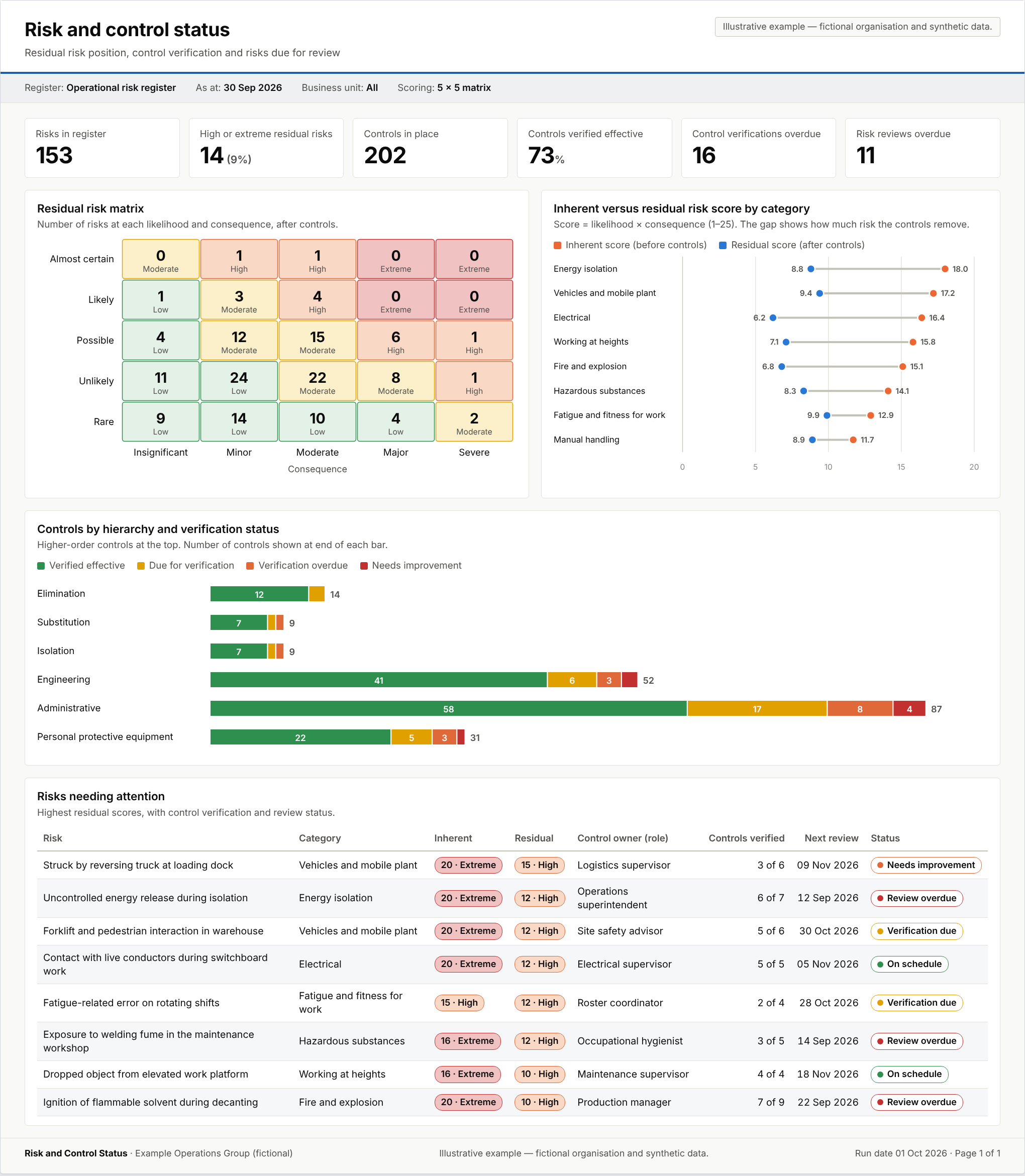Click the Possible/Major matrix cell showing 6
This screenshot has height=1176, width=1025.
pyautogui.click(x=396, y=340)
